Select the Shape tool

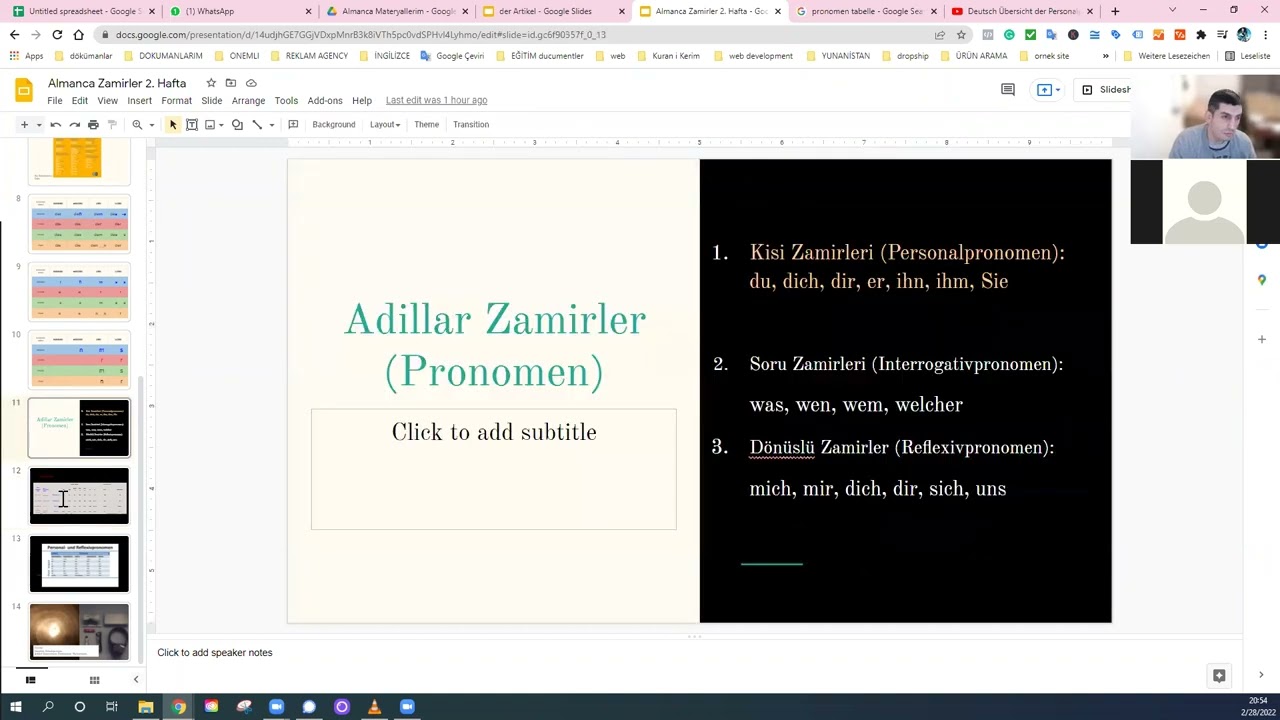point(237,125)
